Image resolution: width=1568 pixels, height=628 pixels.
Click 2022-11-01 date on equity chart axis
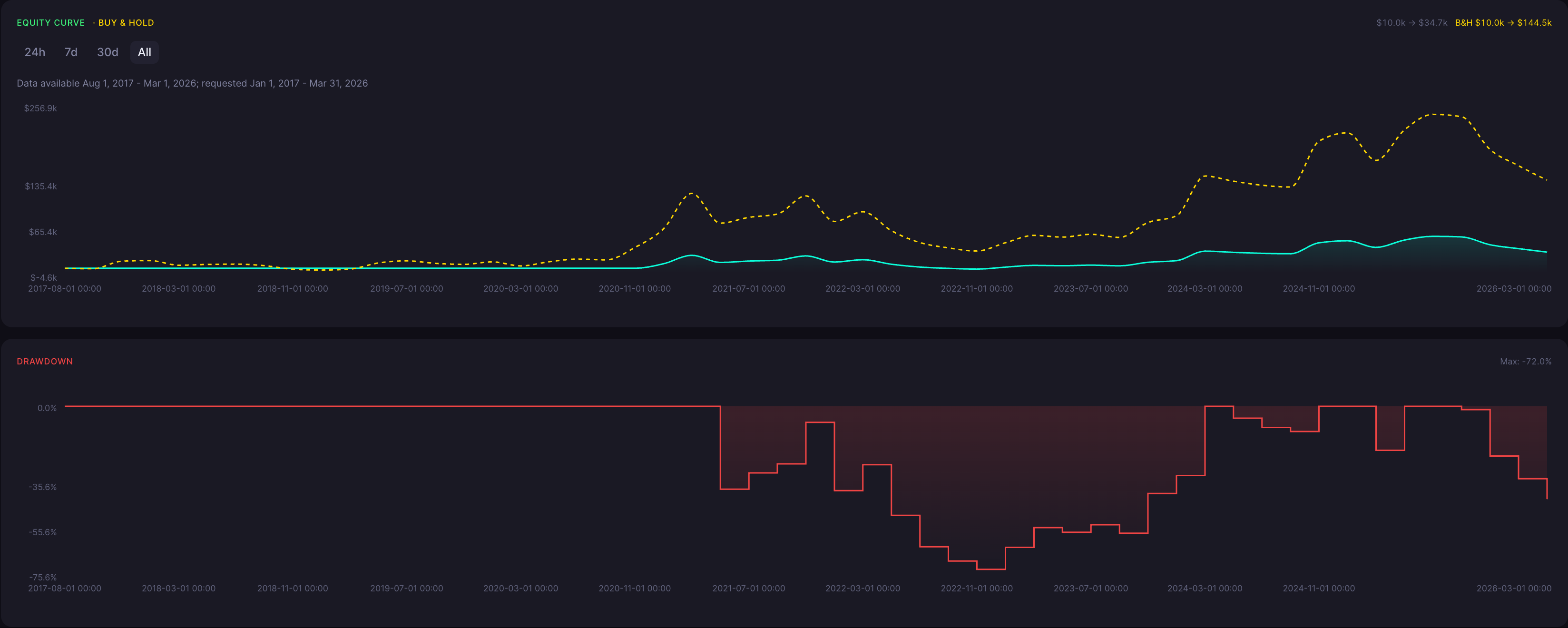pyautogui.click(x=977, y=288)
